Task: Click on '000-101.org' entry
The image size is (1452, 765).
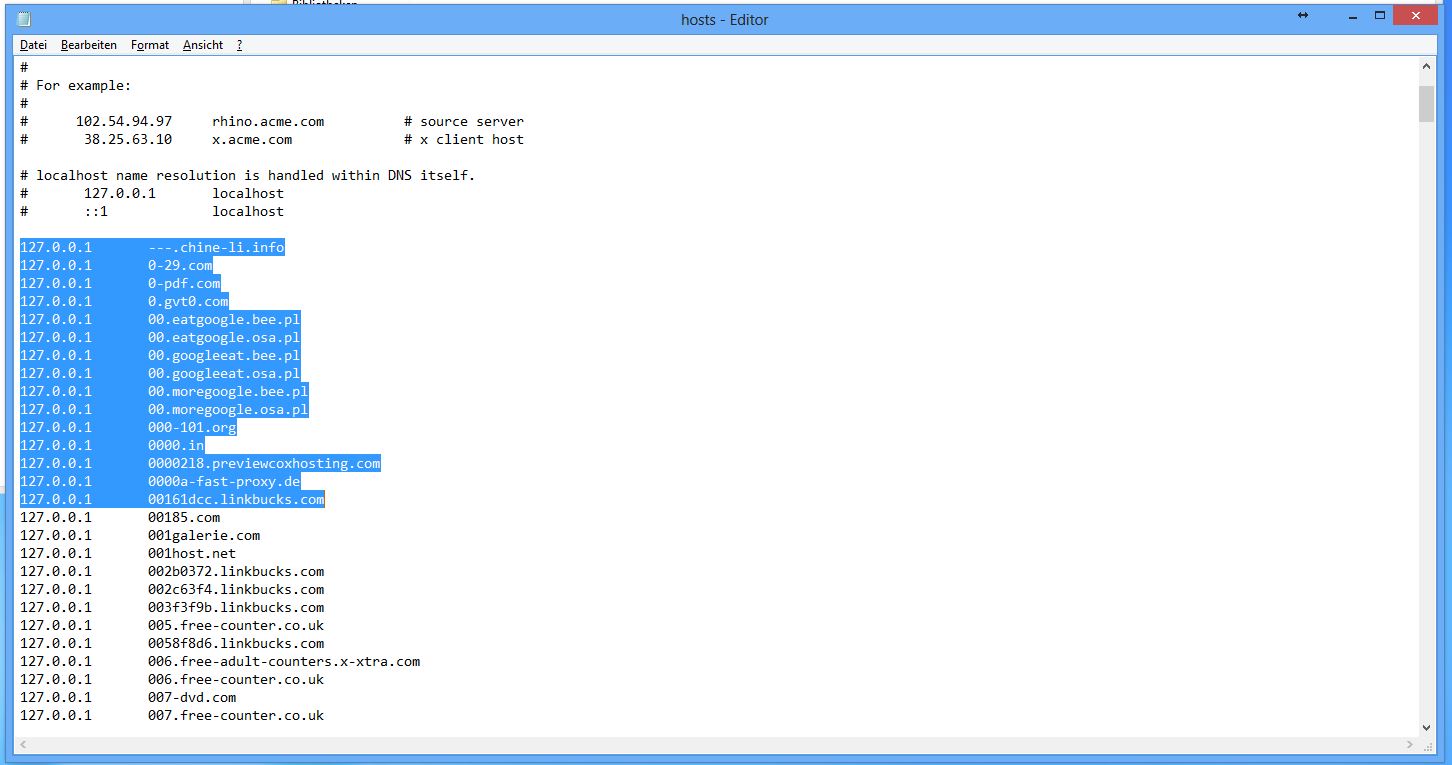Action: click(x=192, y=427)
